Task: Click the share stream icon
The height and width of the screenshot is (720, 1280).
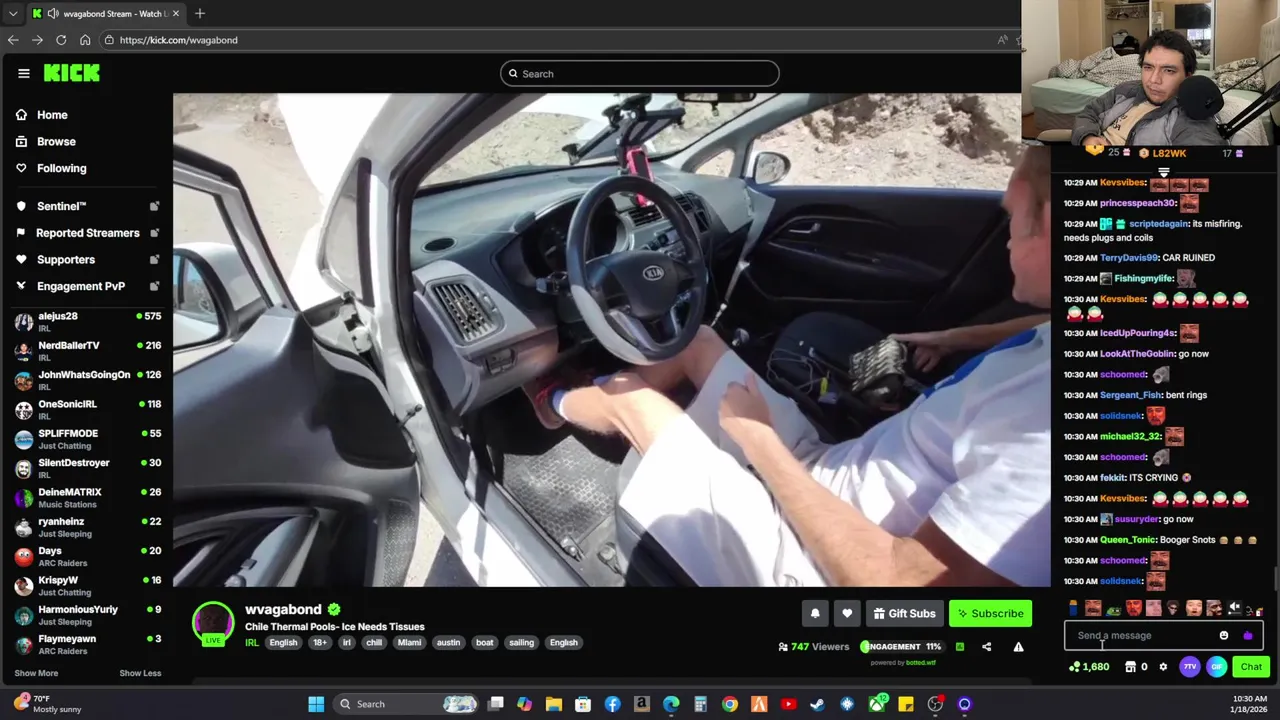Action: (986, 647)
